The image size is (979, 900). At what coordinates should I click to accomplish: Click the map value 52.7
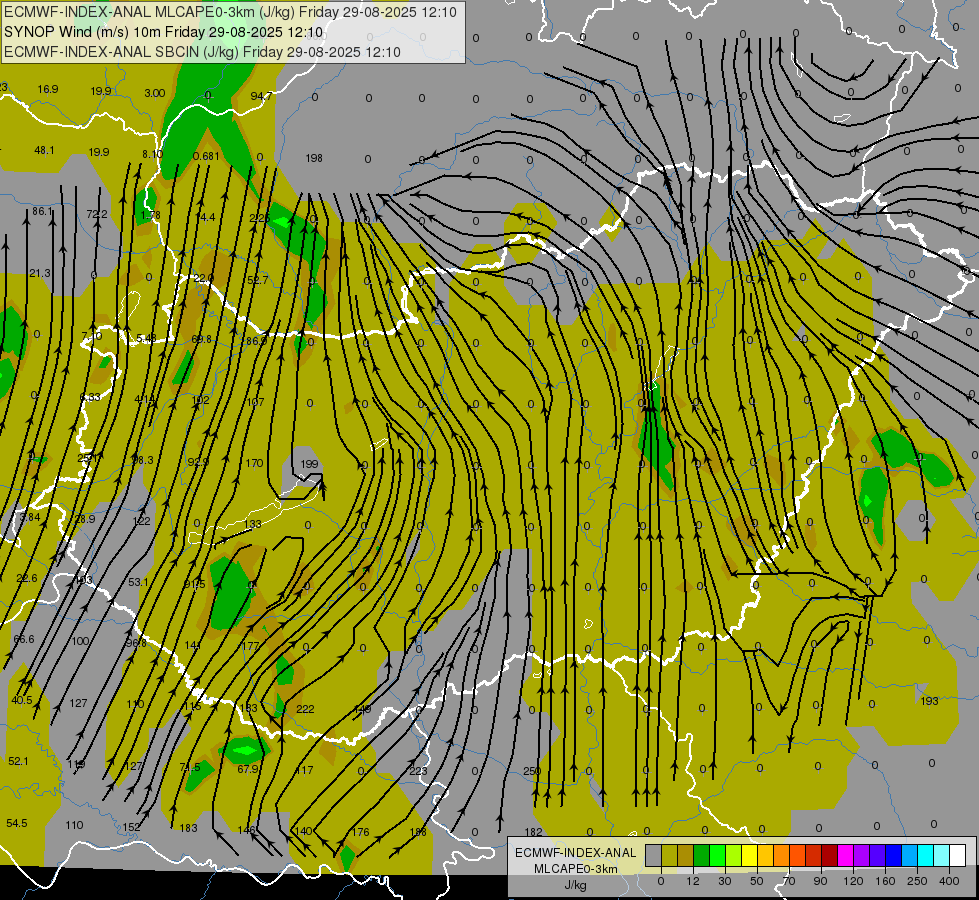click(257, 280)
